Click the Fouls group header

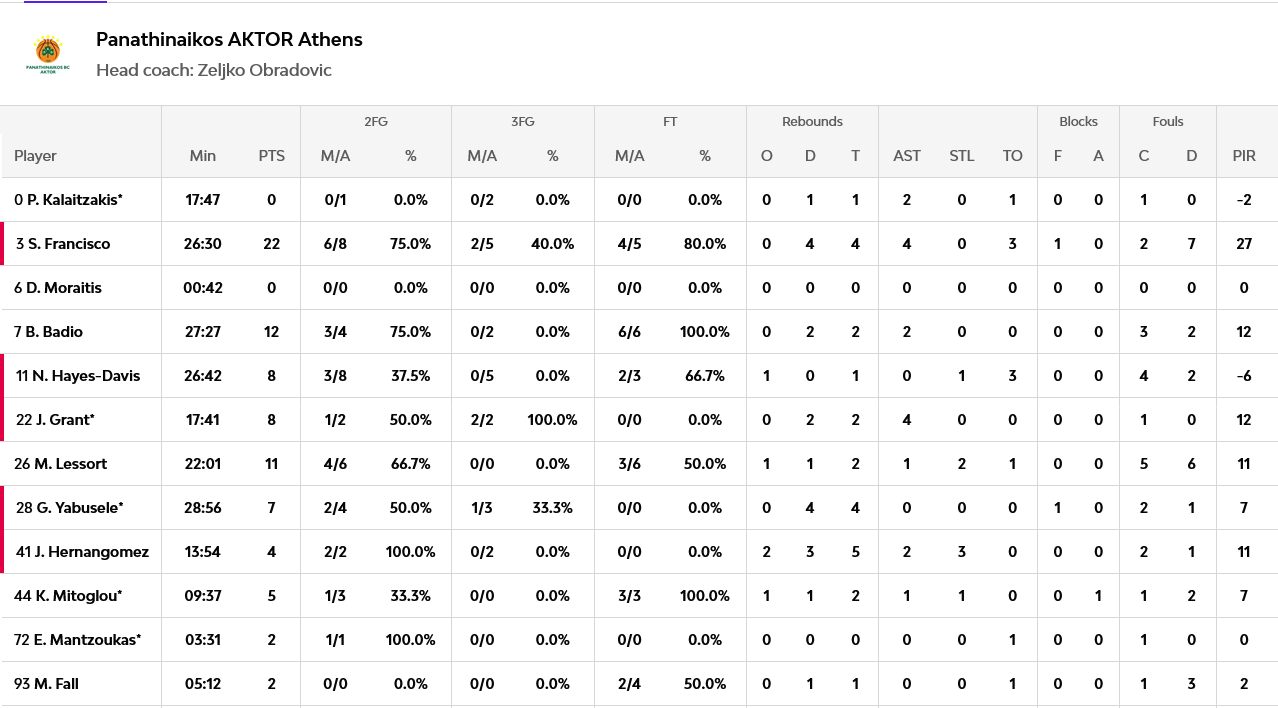coord(1168,122)
